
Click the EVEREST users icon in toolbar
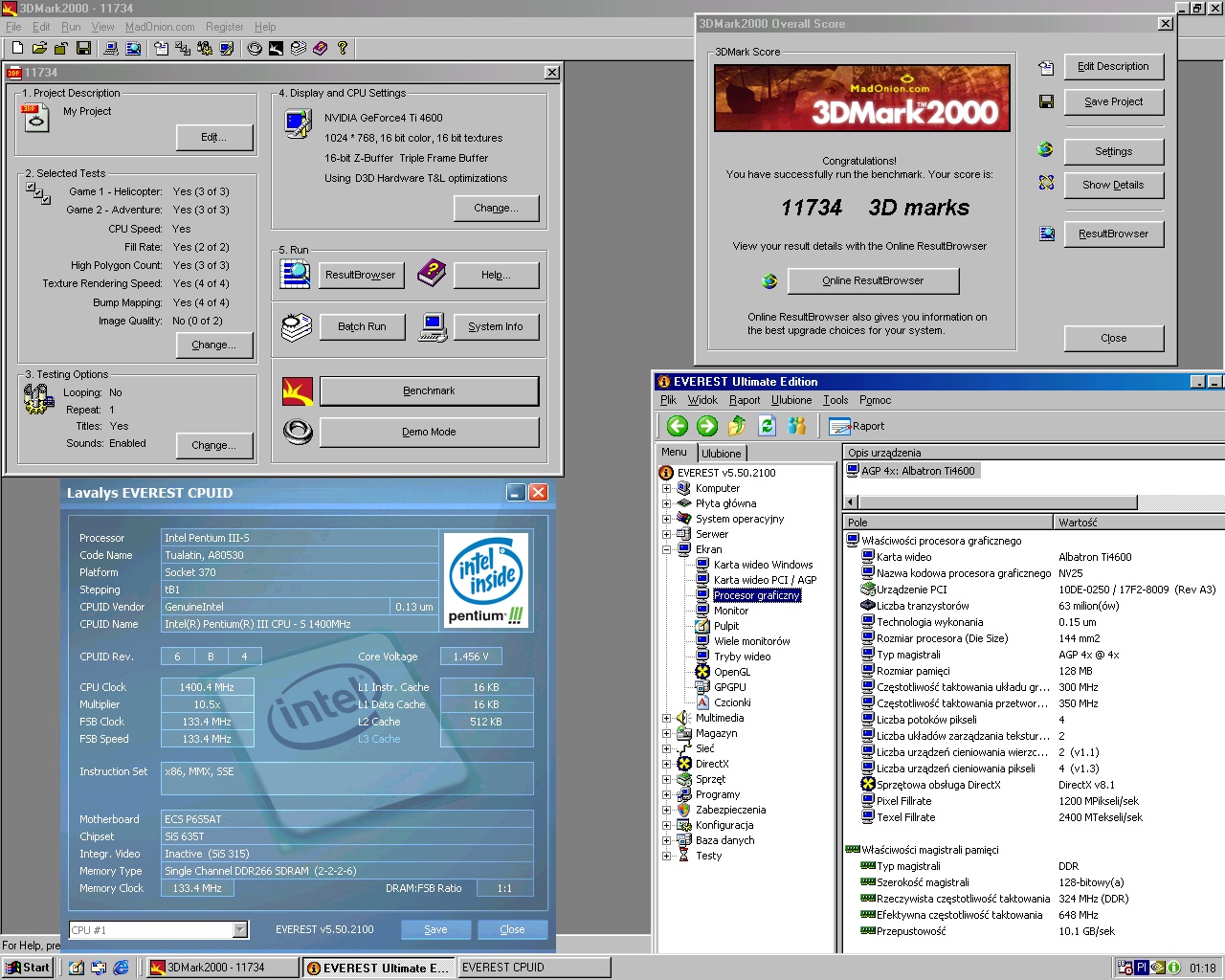tap(796, 426)
